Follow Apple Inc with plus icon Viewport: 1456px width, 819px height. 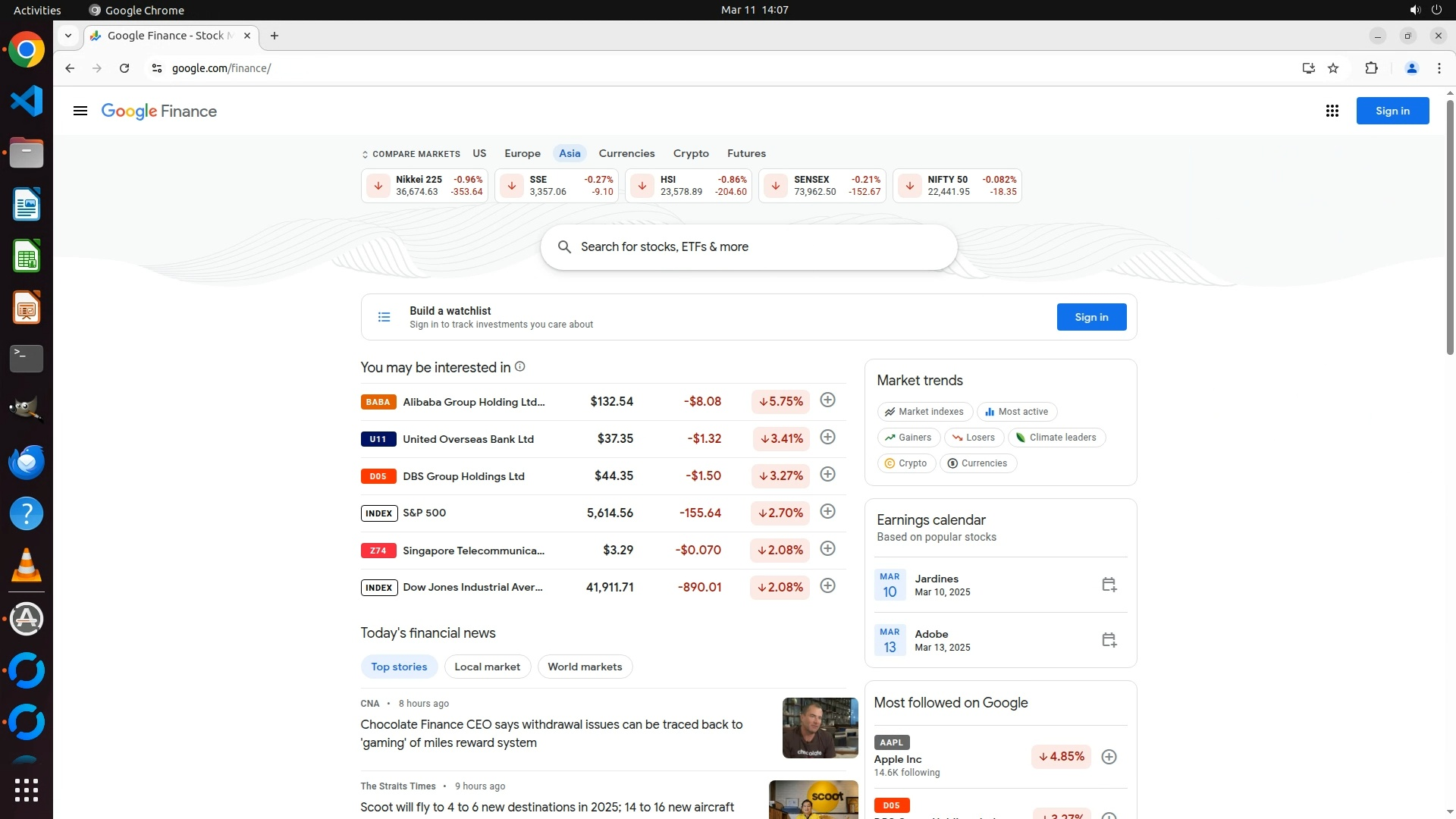tap(1109, 757)
